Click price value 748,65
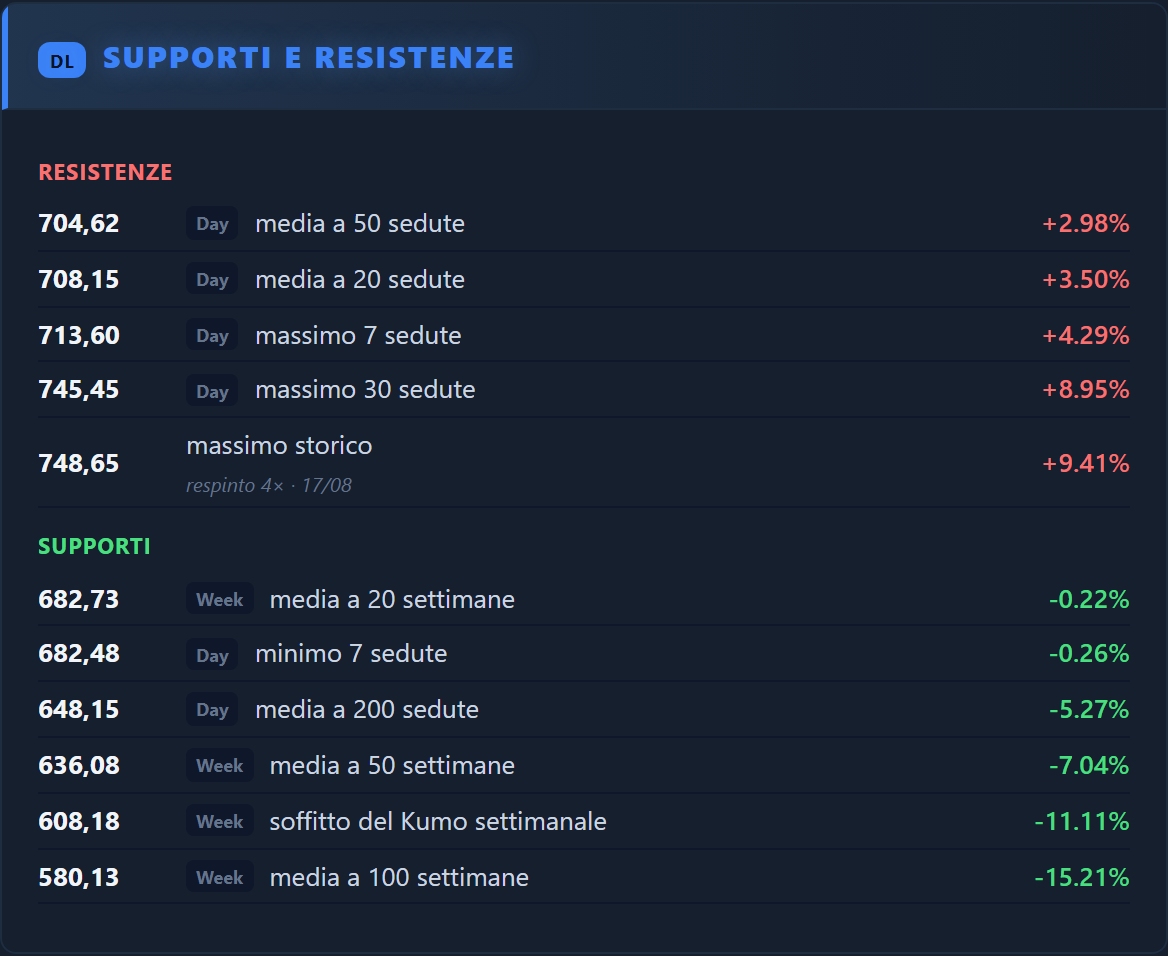The height and width of the screenshot is (956, 1168). (79, 463)
